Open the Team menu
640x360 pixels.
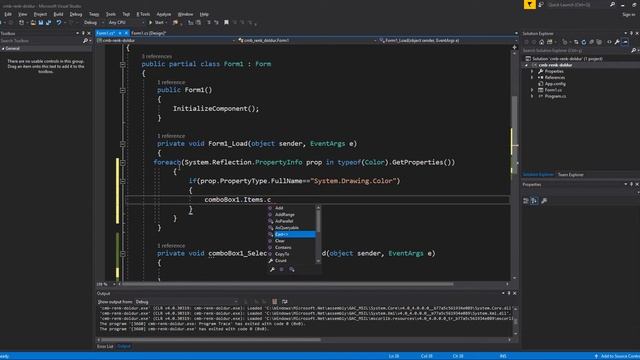[x=94, y=14]
